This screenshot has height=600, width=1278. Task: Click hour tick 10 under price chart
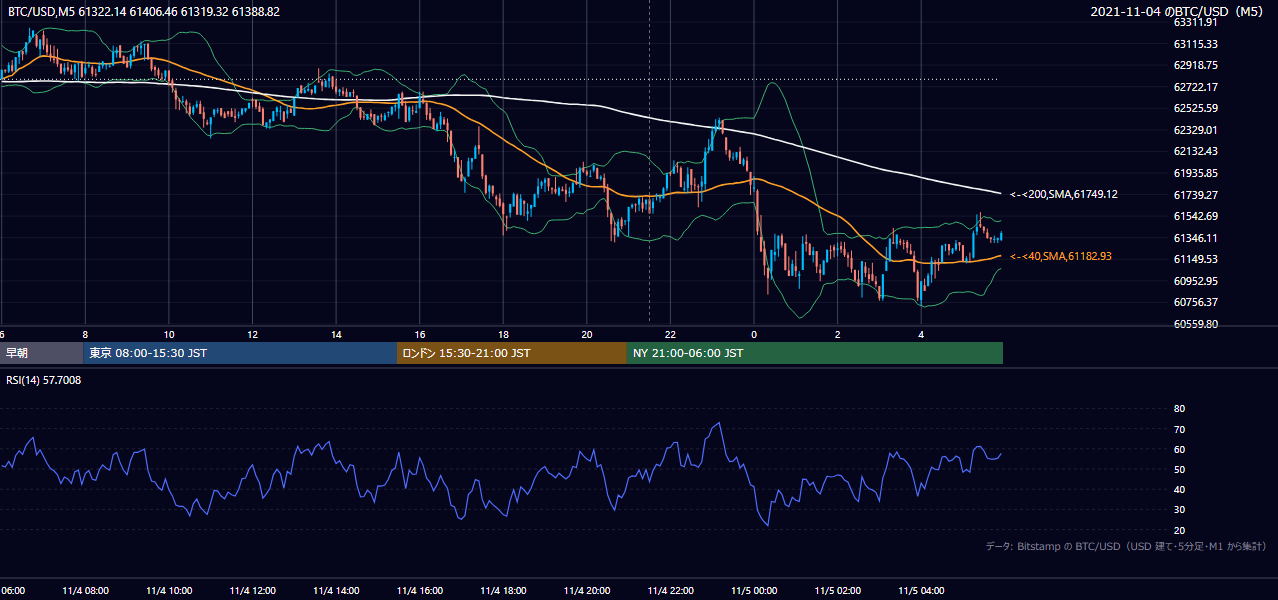(x=169, y=335)
